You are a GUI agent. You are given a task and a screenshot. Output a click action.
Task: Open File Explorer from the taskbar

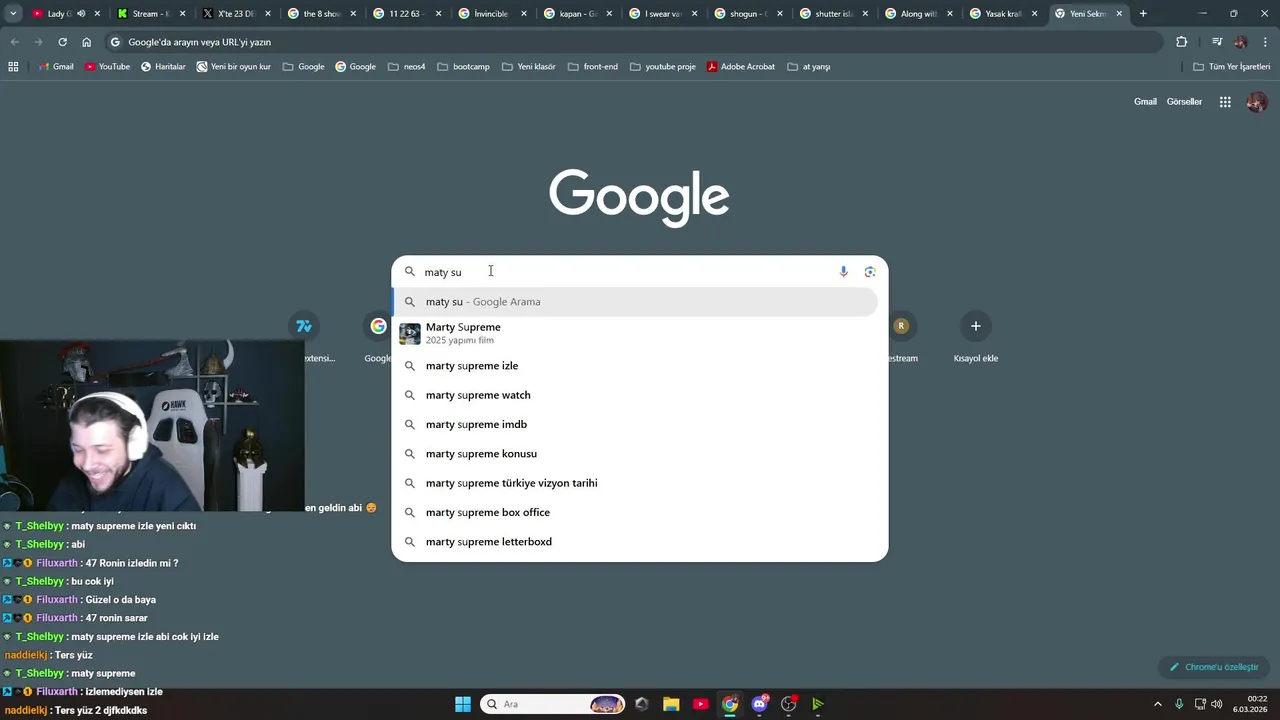click(x=671, y=704)
